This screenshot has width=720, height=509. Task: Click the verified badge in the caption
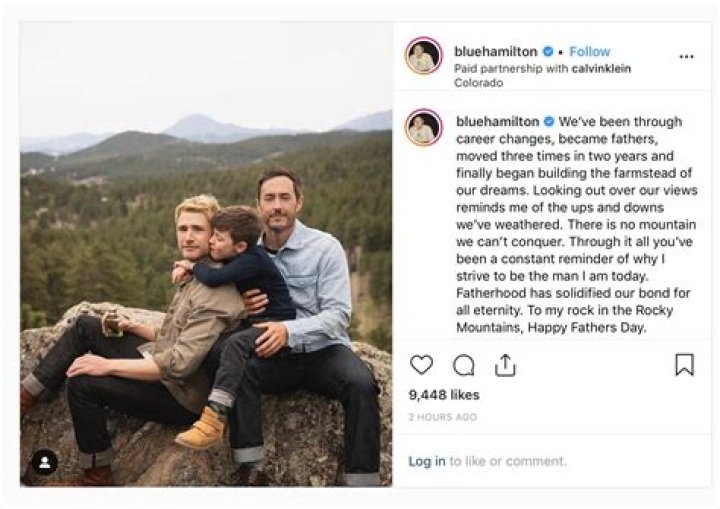(549, 122)
